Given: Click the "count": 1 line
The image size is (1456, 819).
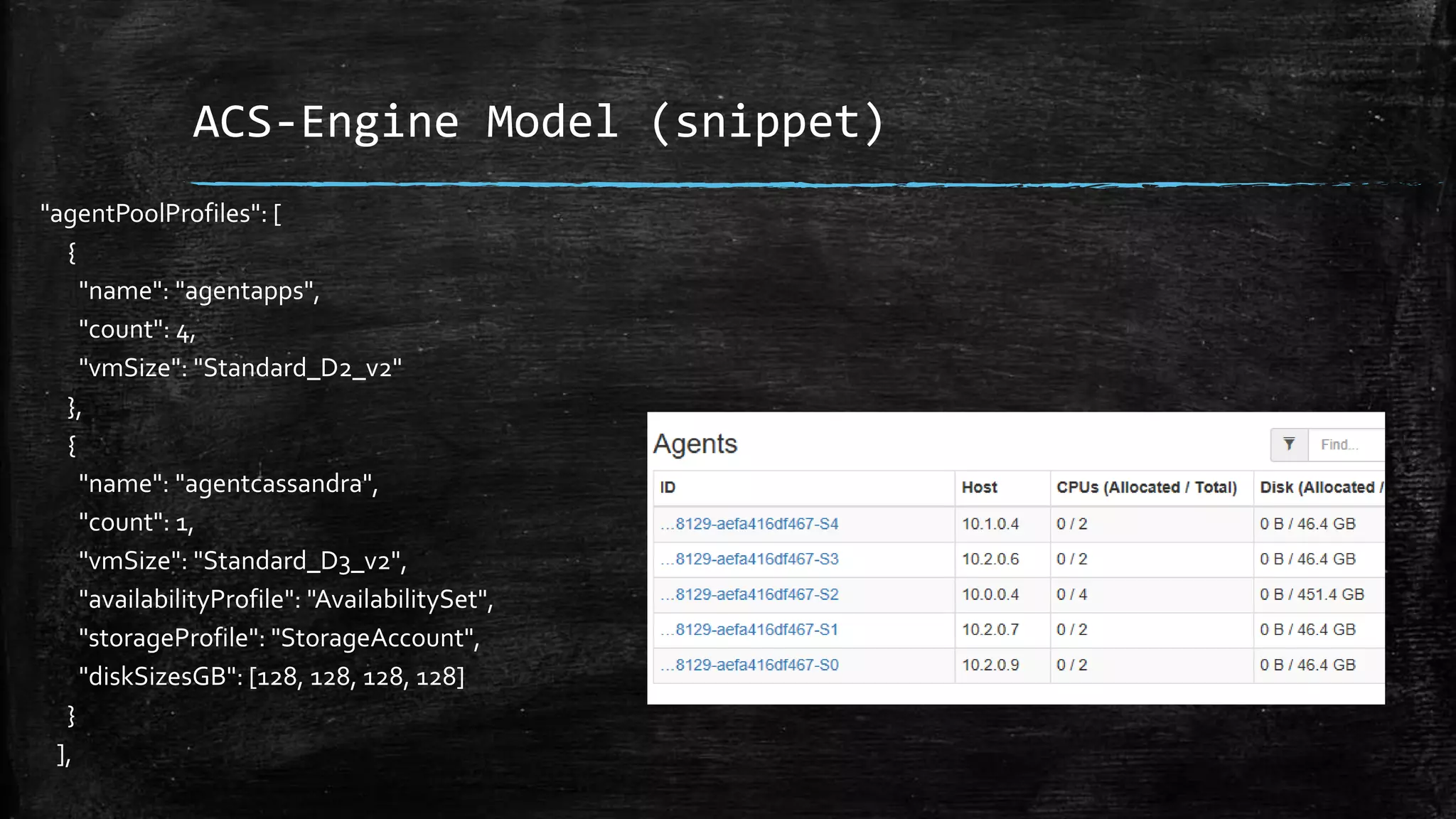Looking at the screenshot, I should pos(136,523).
